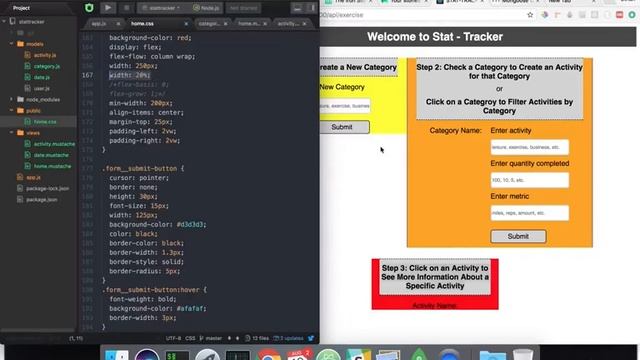Select the Node.js runtime indicator
This screenshot has height=360, width=640.
206,8
